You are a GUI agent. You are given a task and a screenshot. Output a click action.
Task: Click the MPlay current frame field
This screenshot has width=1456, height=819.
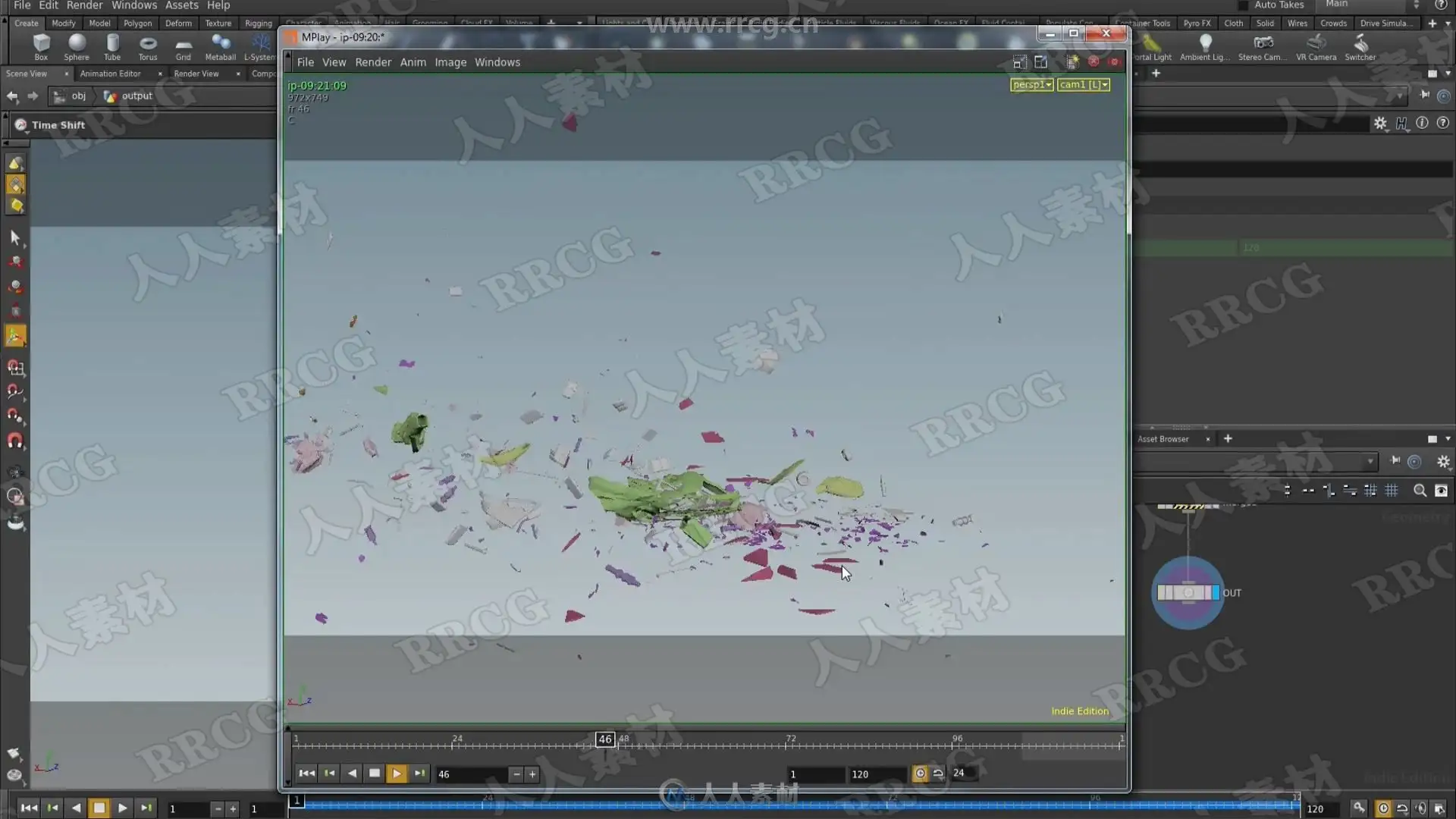470,774
